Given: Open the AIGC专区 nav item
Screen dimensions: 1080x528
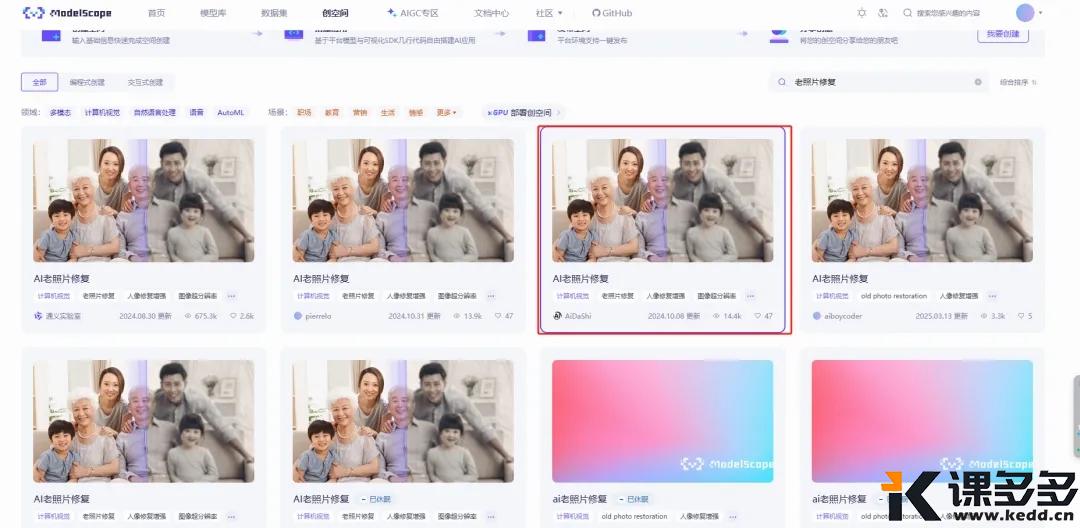Looking at the screenshot, I should [x=413, y=13].
